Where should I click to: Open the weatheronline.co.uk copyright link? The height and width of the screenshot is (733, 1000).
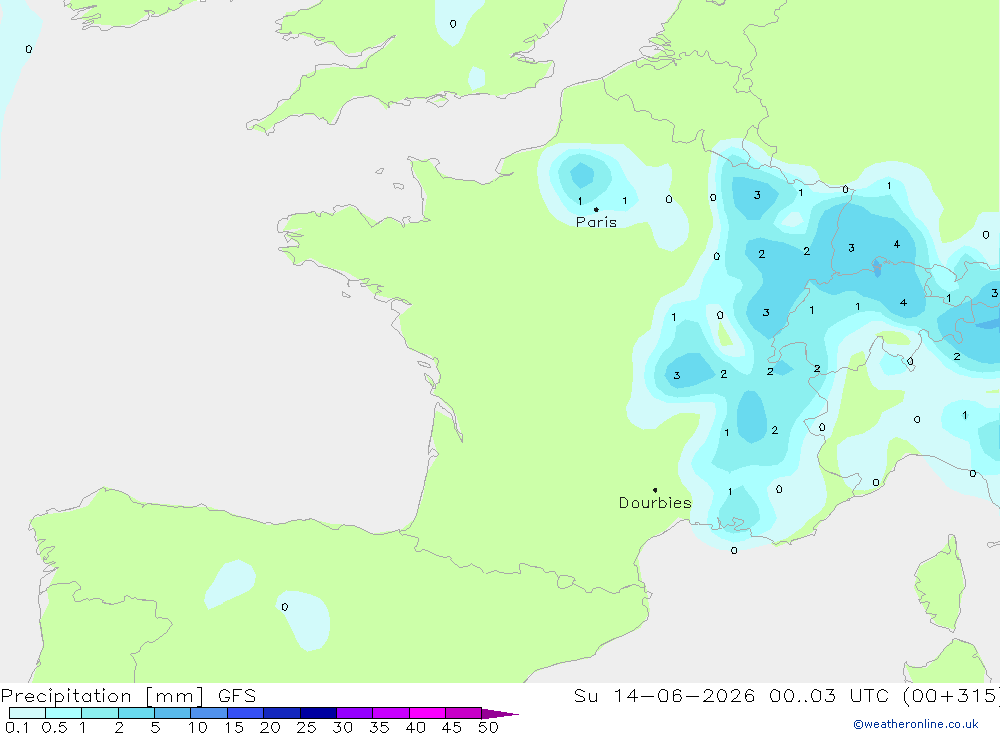pyautogui.click(x=916, y=724)
